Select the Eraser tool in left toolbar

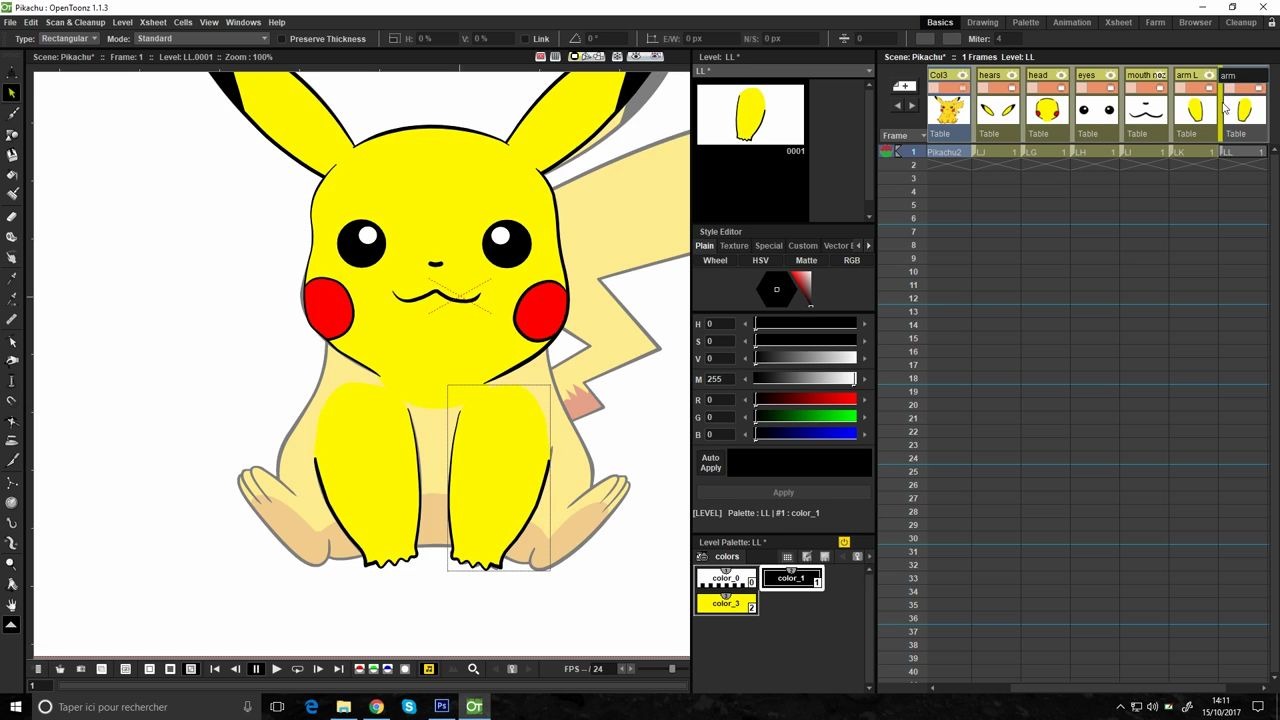coord(12,216)
